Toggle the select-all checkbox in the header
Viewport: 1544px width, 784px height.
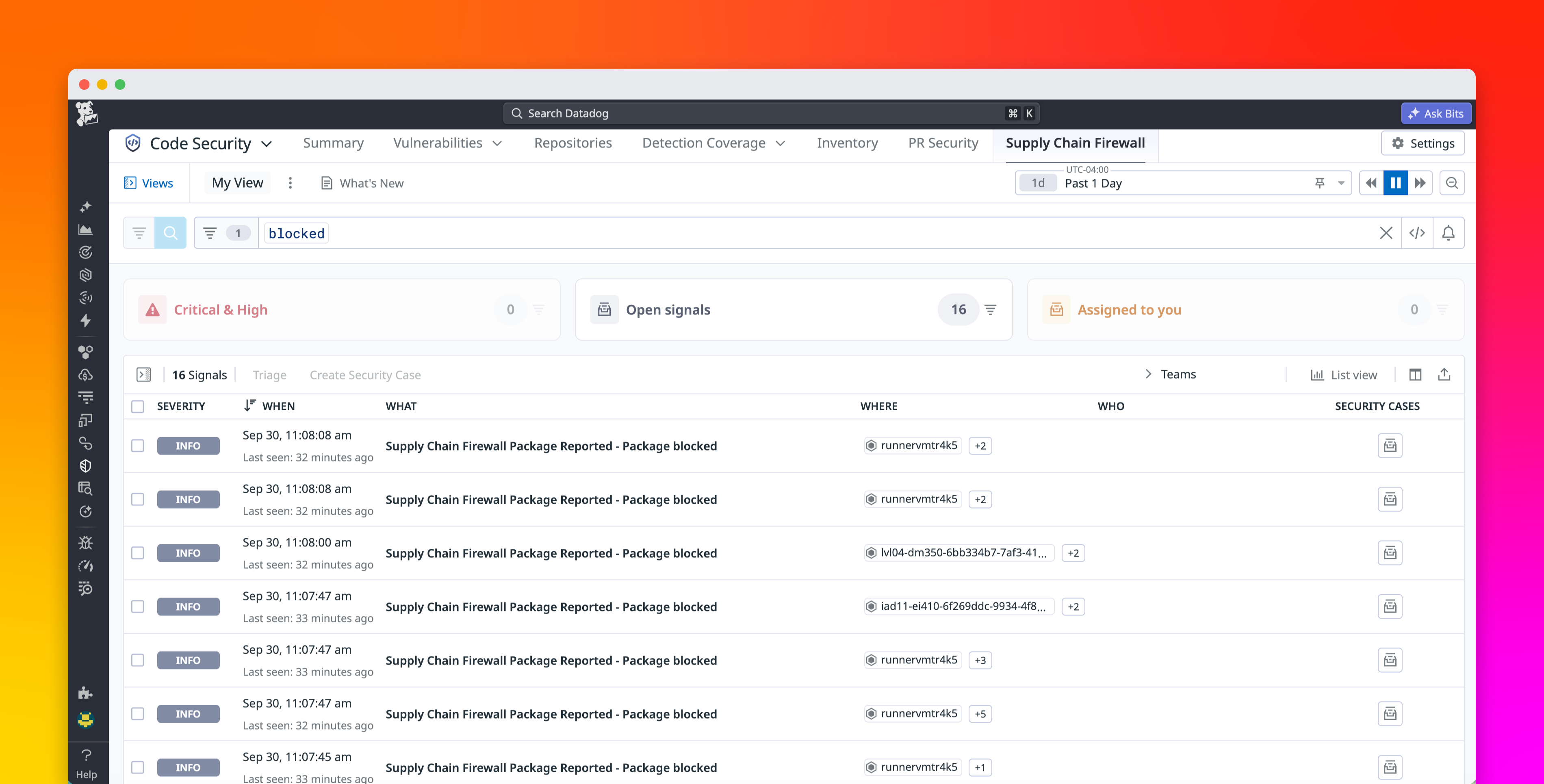coord(138,406)
